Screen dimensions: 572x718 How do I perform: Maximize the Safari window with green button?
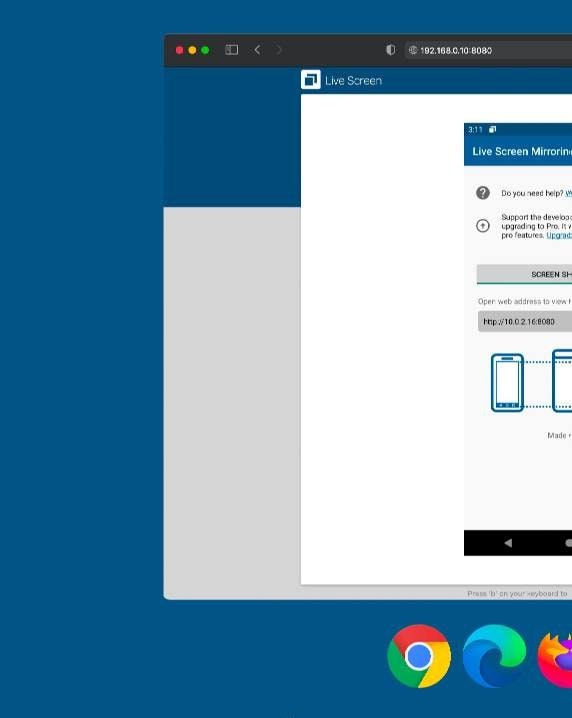(x=205, y=50)
